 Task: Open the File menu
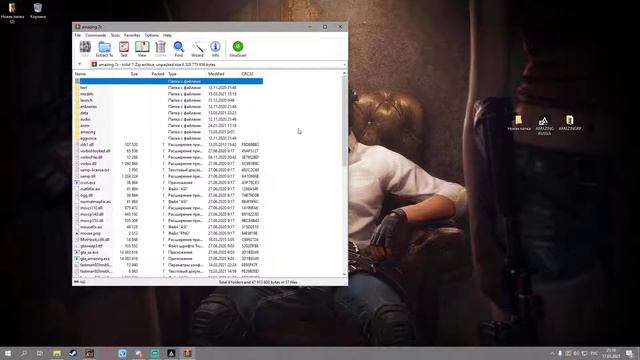click(78, 36)
